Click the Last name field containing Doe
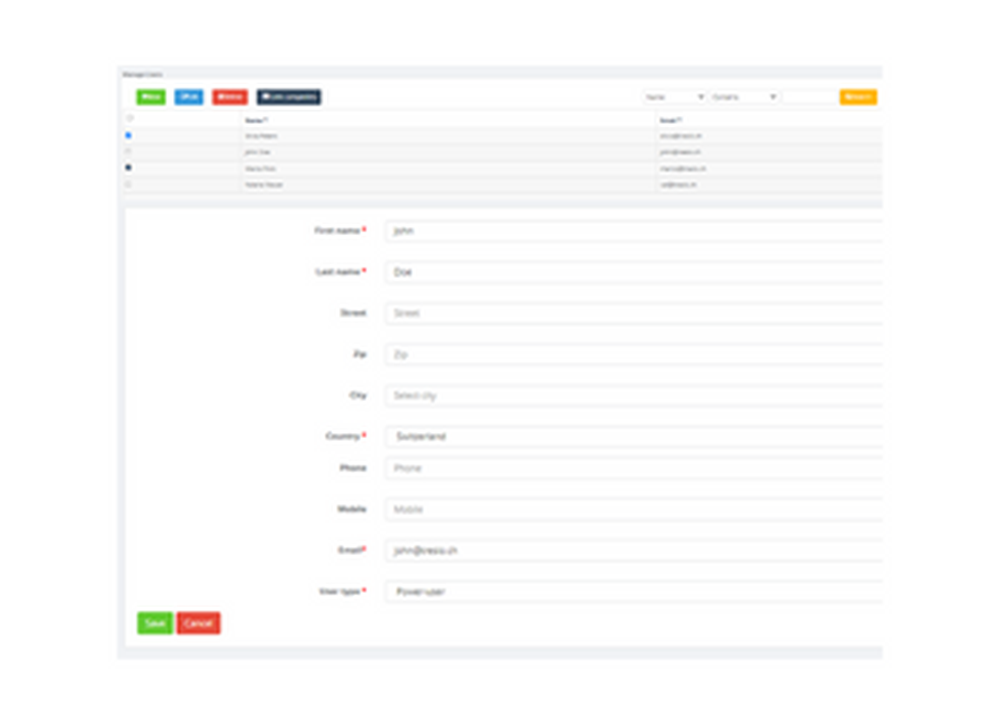The width and height of the screenshot is (1000, 714). click(634, 272)
